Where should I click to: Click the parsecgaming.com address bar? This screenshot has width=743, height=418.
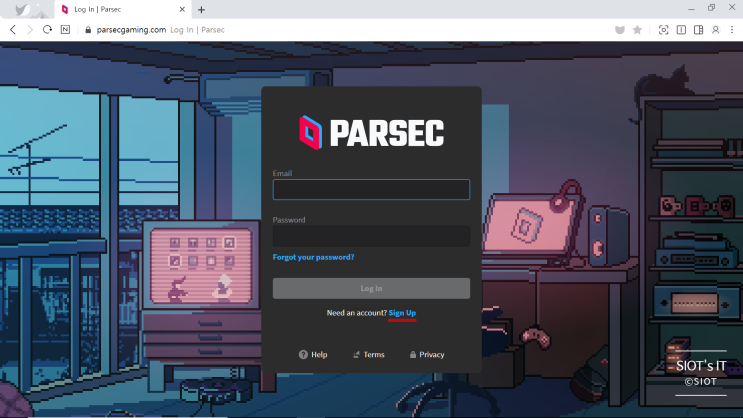(131, 30)
